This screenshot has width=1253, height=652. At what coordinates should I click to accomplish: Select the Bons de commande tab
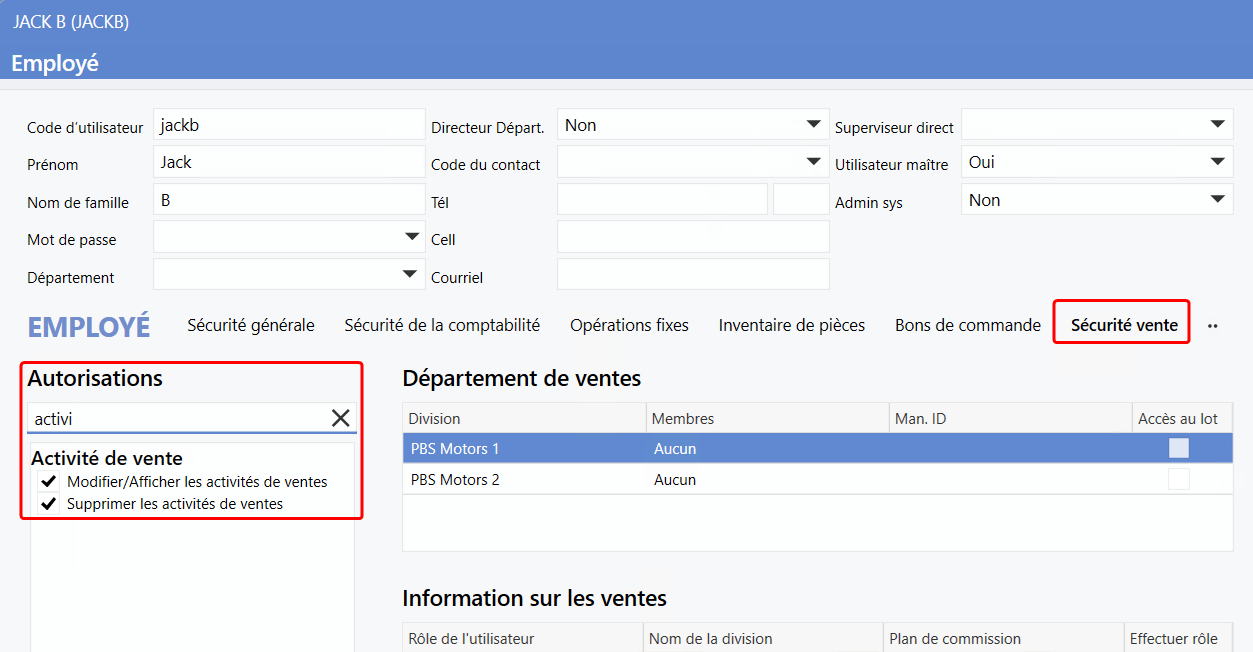967,325
